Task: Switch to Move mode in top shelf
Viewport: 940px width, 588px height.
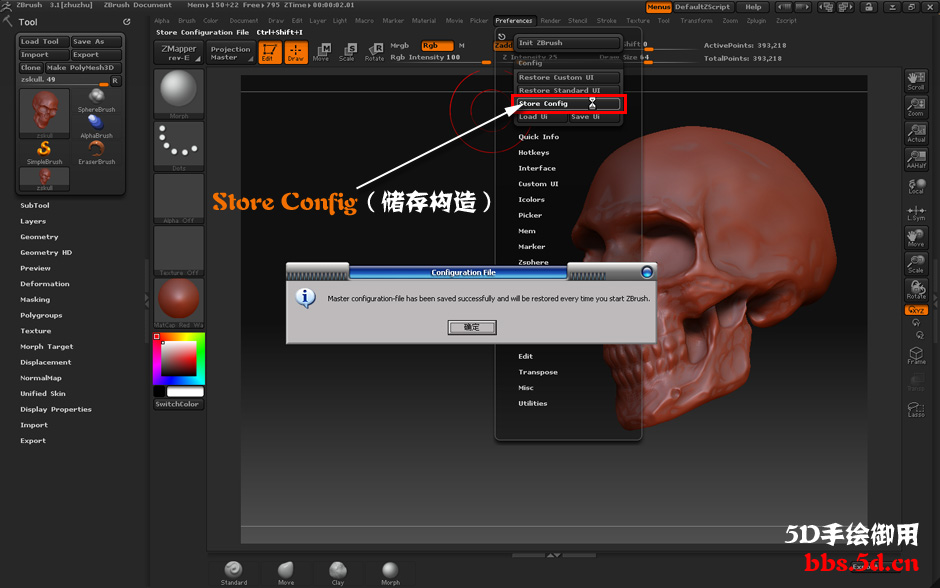Action: (x=321, y=52)
